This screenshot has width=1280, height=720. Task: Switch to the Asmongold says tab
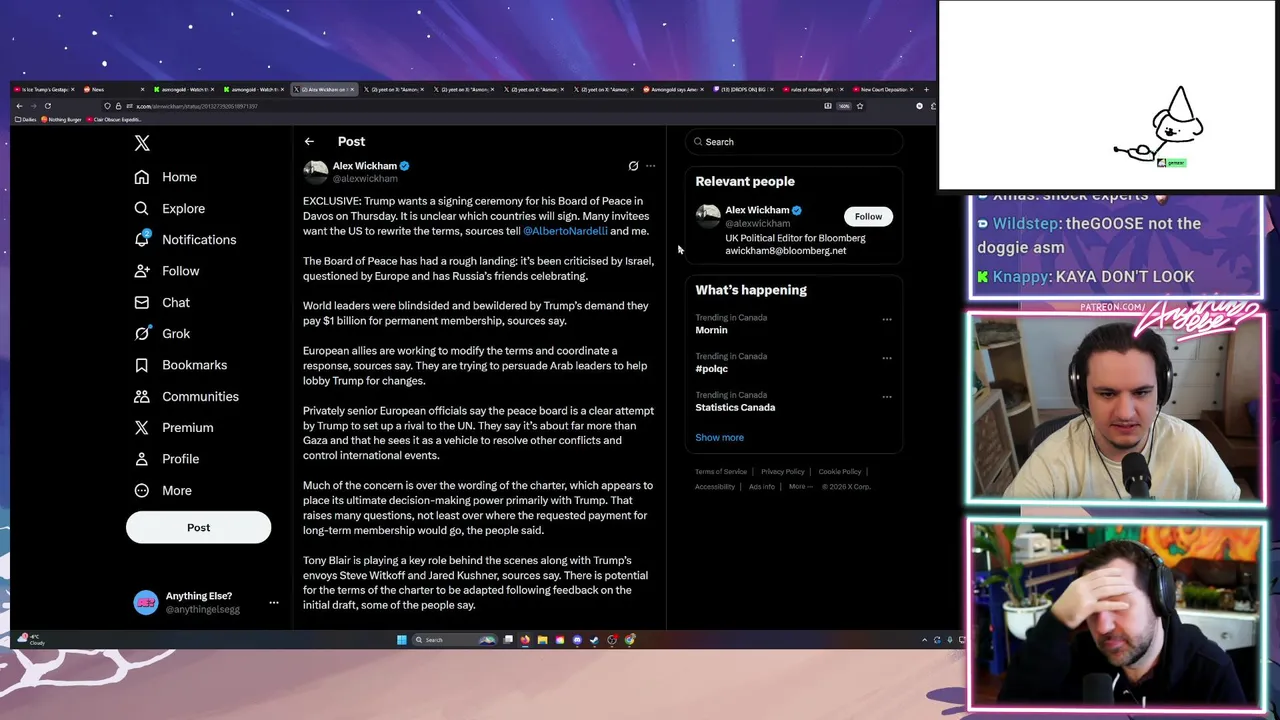point(673,90)
